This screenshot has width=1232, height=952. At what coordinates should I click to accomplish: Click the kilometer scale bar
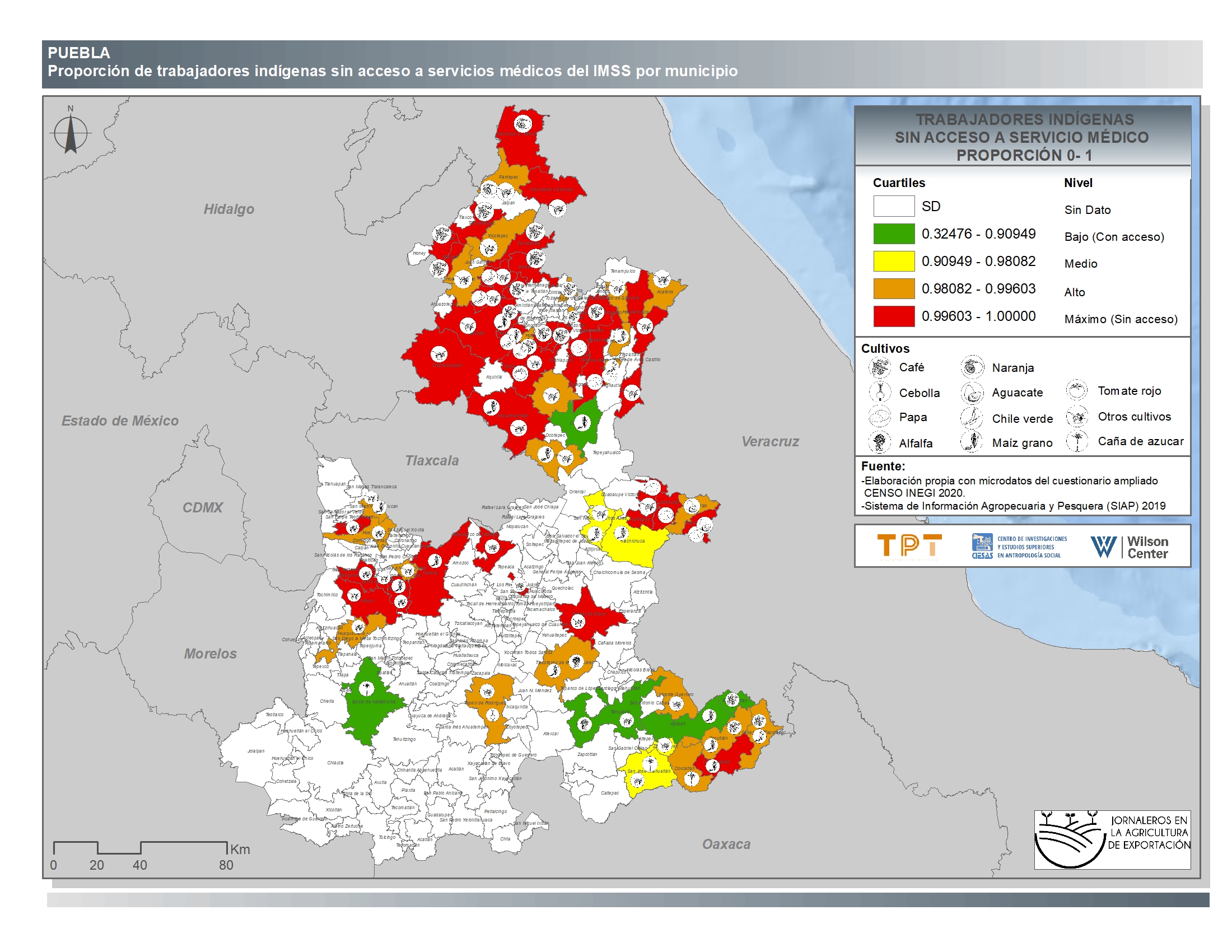coord(140,848)
